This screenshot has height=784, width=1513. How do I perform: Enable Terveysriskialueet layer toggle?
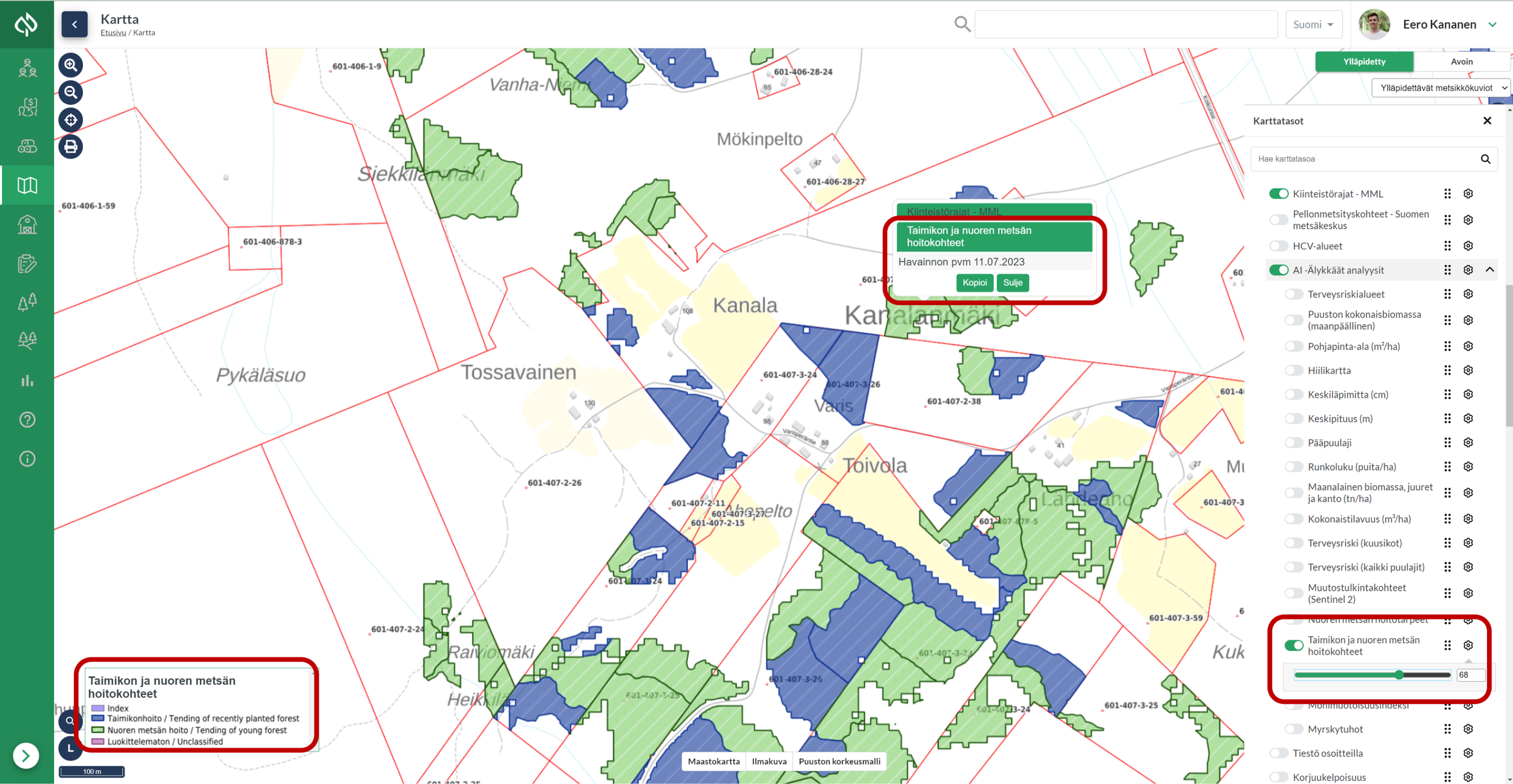pos(1294,294)
